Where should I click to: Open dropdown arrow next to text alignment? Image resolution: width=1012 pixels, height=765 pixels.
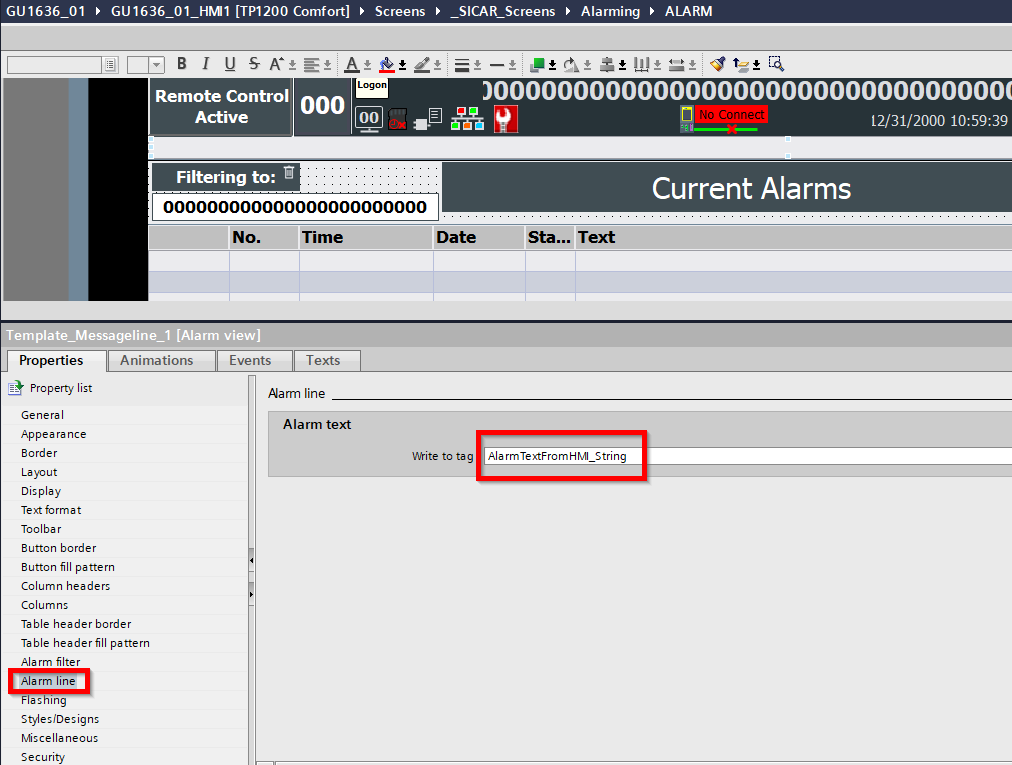(327, 65)
